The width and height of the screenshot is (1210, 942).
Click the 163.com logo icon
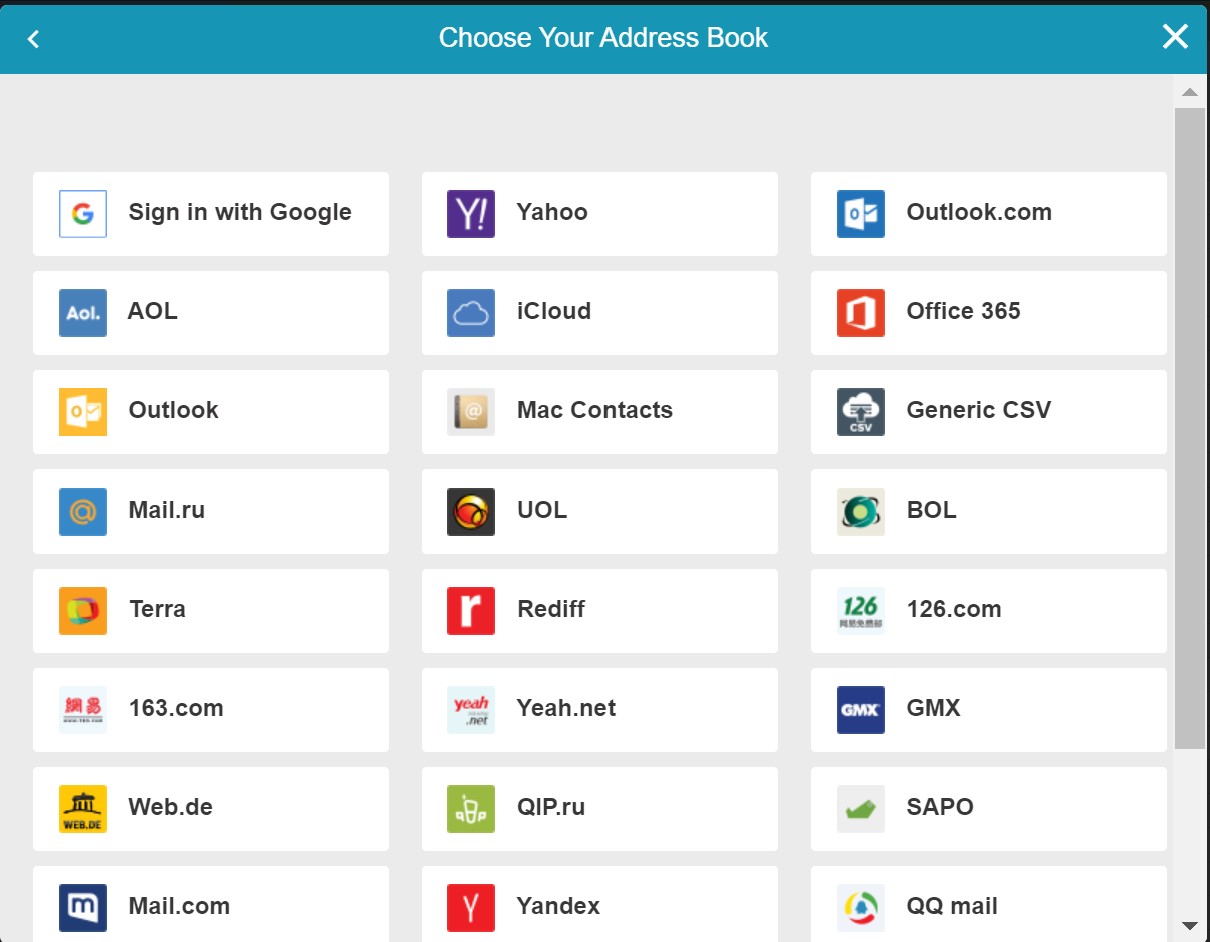tap(83, 710)
